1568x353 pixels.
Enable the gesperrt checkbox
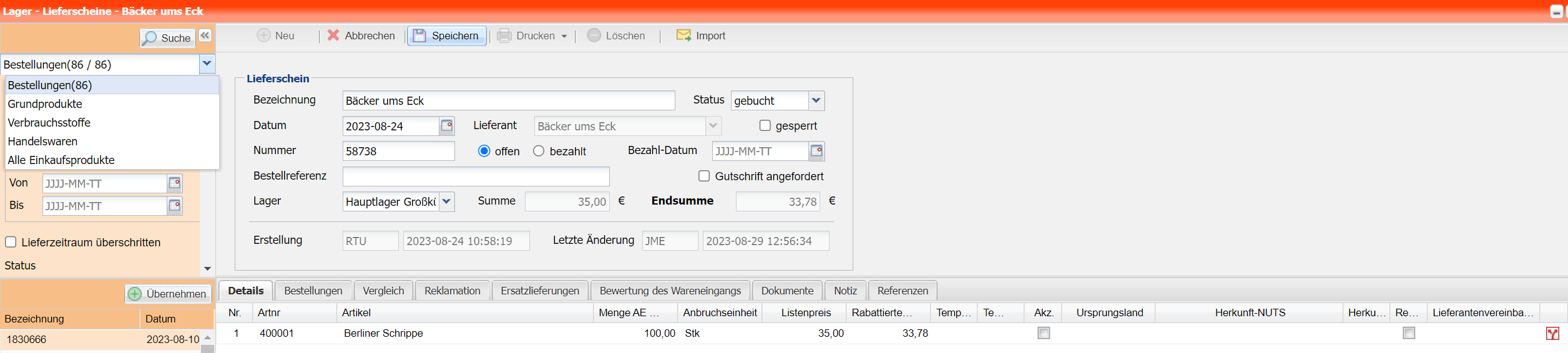(765, 125)
